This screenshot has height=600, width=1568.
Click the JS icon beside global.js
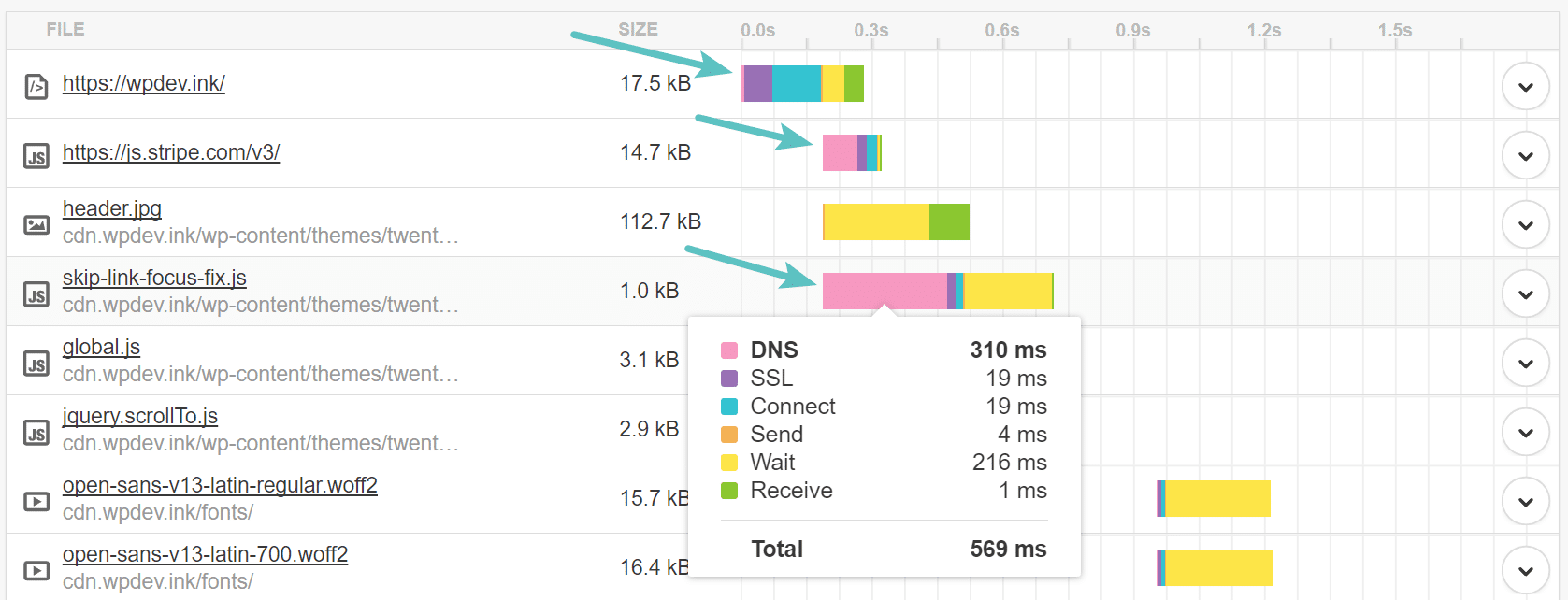[x=36, y=361]
